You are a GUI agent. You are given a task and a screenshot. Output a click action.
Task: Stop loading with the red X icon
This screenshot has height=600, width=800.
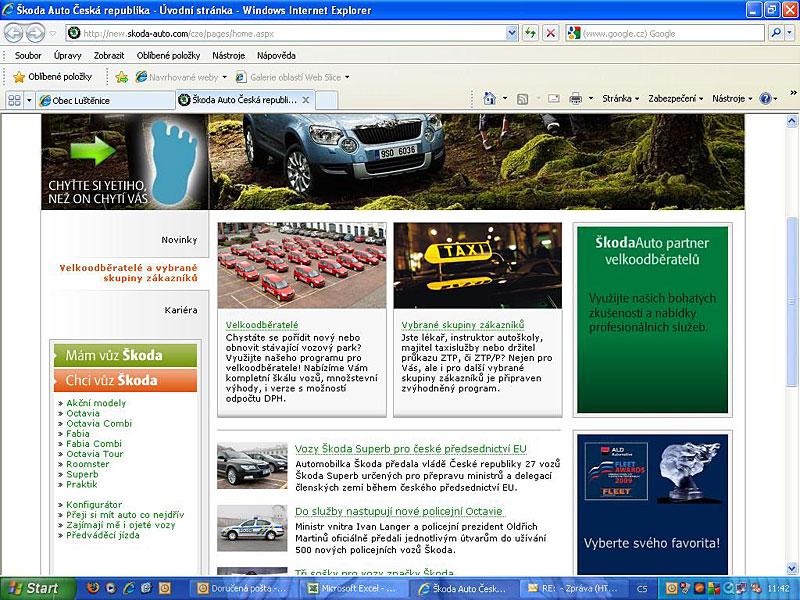pos(551,34)
